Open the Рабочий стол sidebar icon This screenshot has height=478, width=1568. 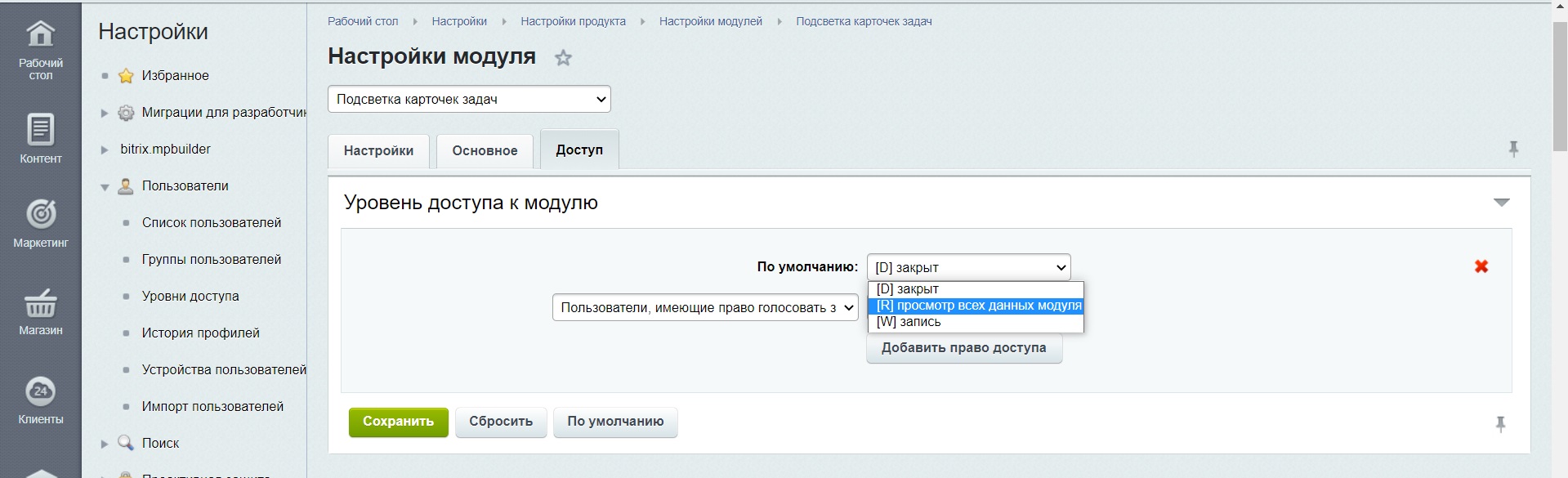(x=40, y=34)
